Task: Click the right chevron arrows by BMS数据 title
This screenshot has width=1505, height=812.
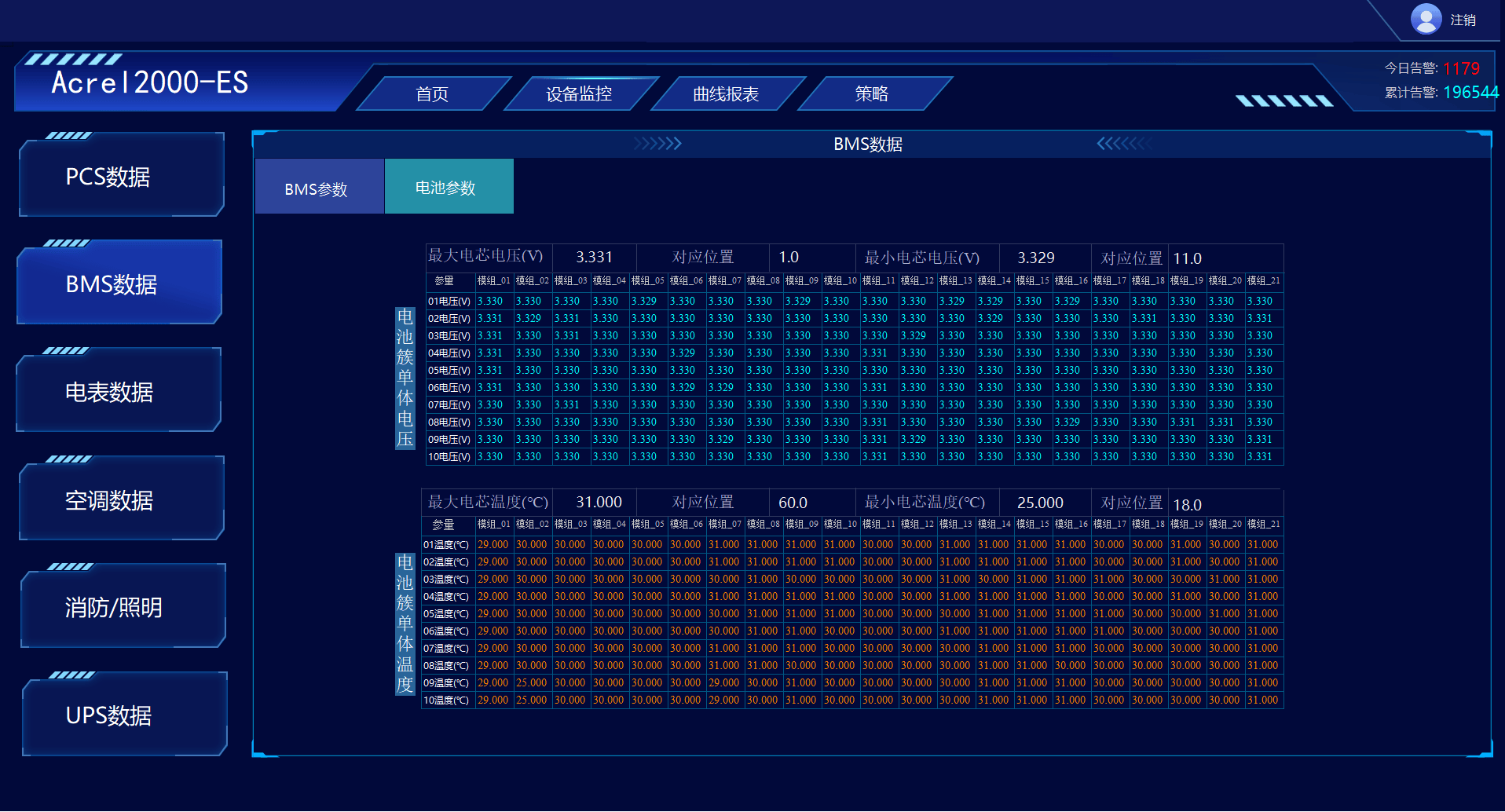Action: click(657, 144)
